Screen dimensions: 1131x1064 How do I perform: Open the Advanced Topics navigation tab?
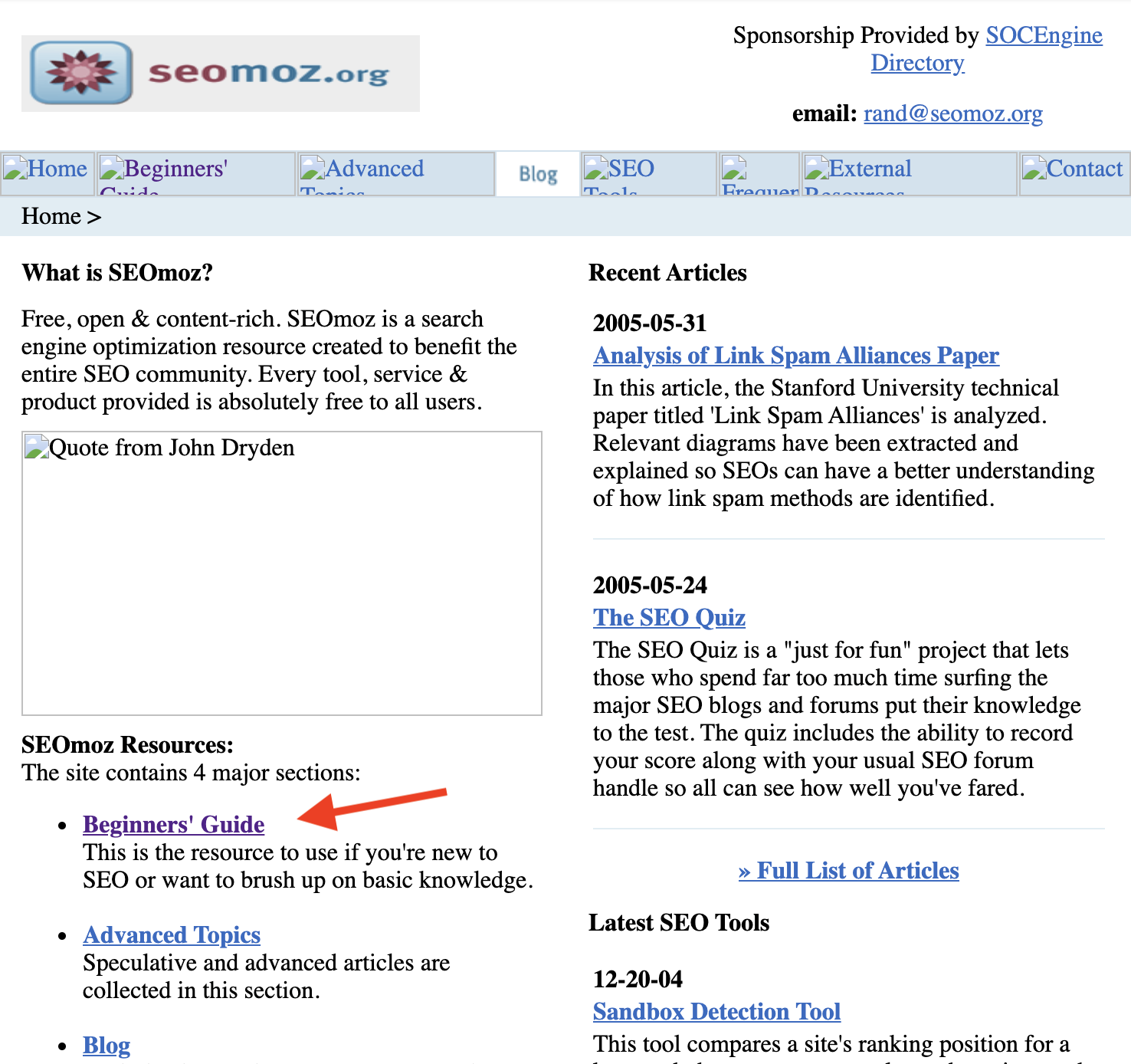[x=396, y=173]
